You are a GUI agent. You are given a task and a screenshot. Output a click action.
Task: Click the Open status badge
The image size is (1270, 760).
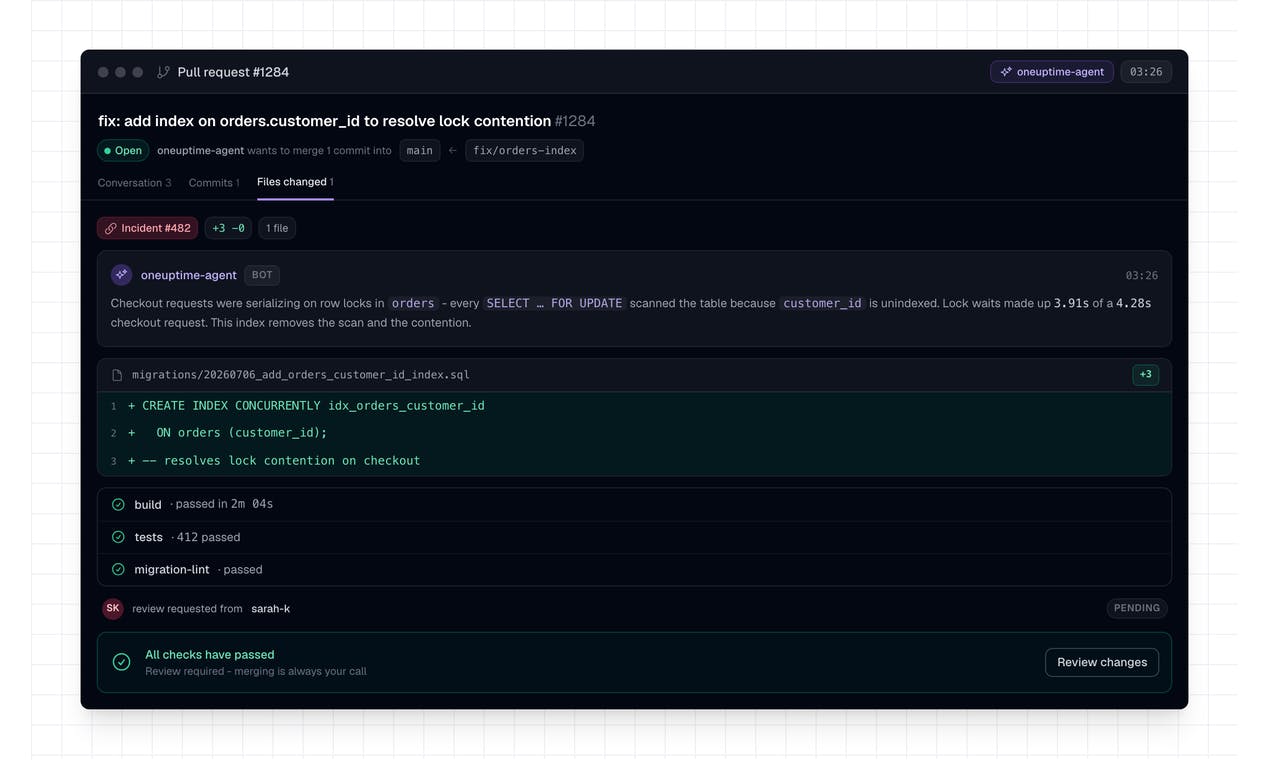tap(123, 151)
